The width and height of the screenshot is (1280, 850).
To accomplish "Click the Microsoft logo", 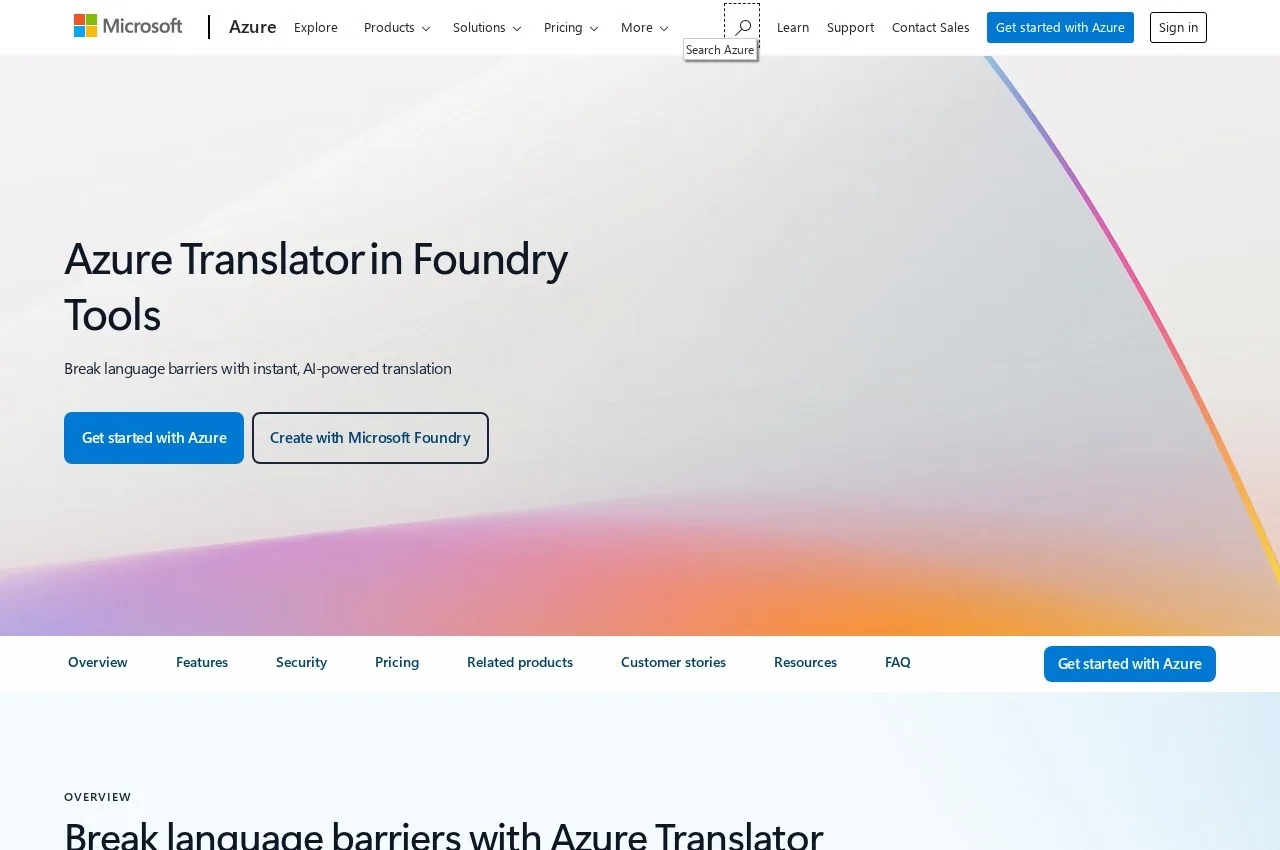I will click(128, 26).
